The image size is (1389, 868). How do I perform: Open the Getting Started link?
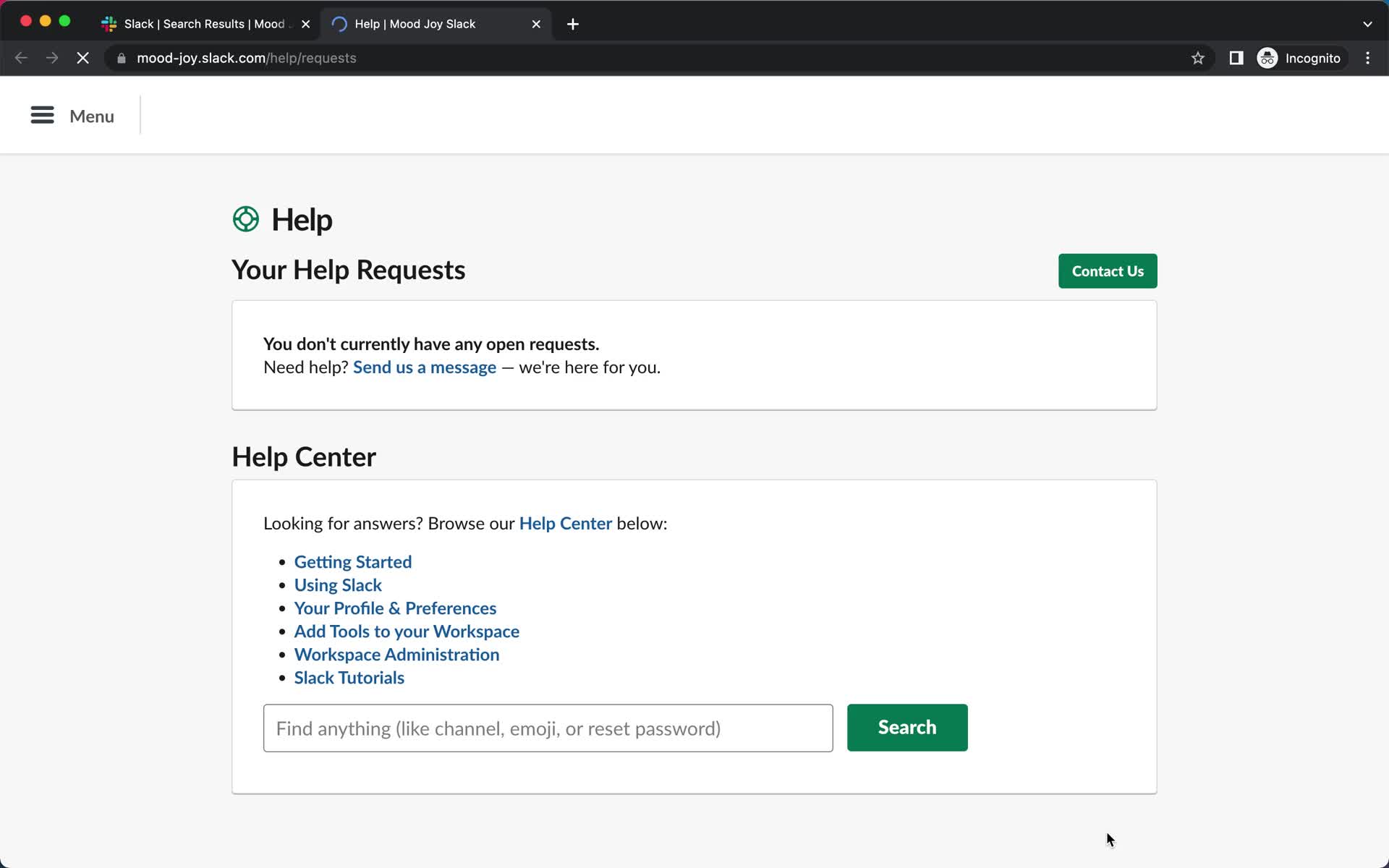(353, 562)
